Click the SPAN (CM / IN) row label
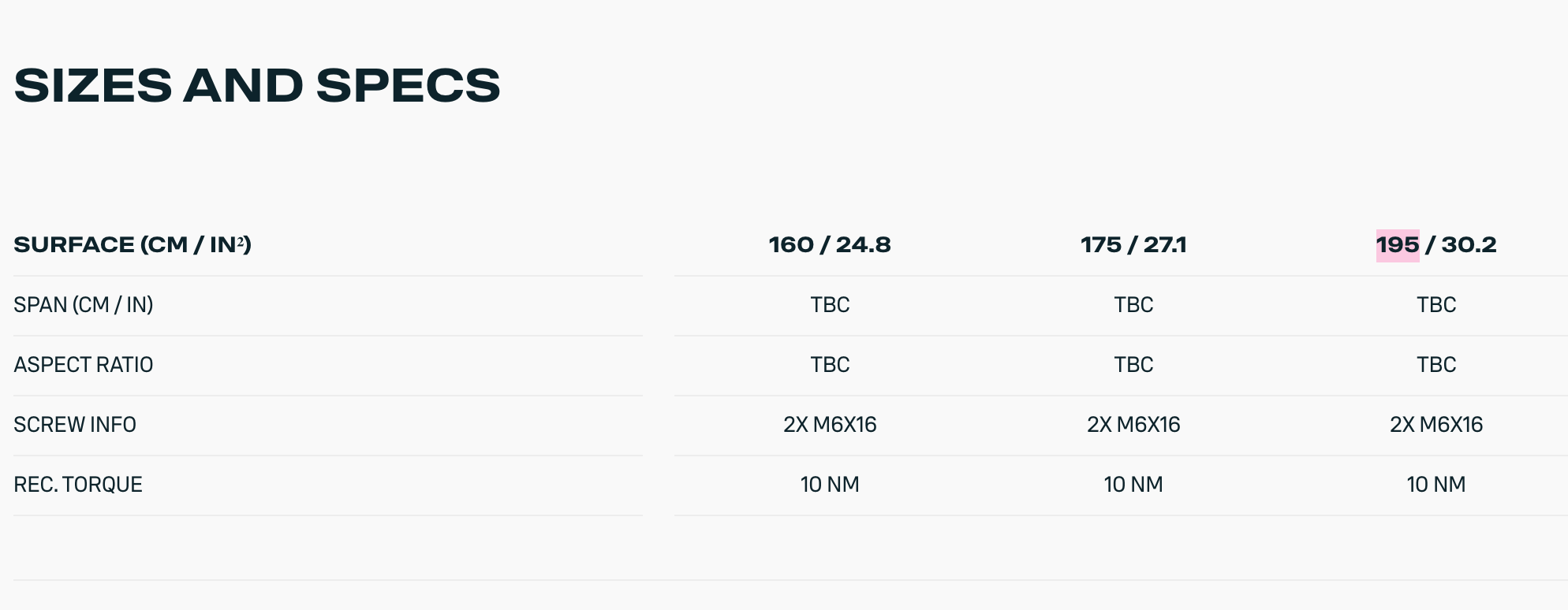Viewport: 1568px width, 610px height. point(84,304)
